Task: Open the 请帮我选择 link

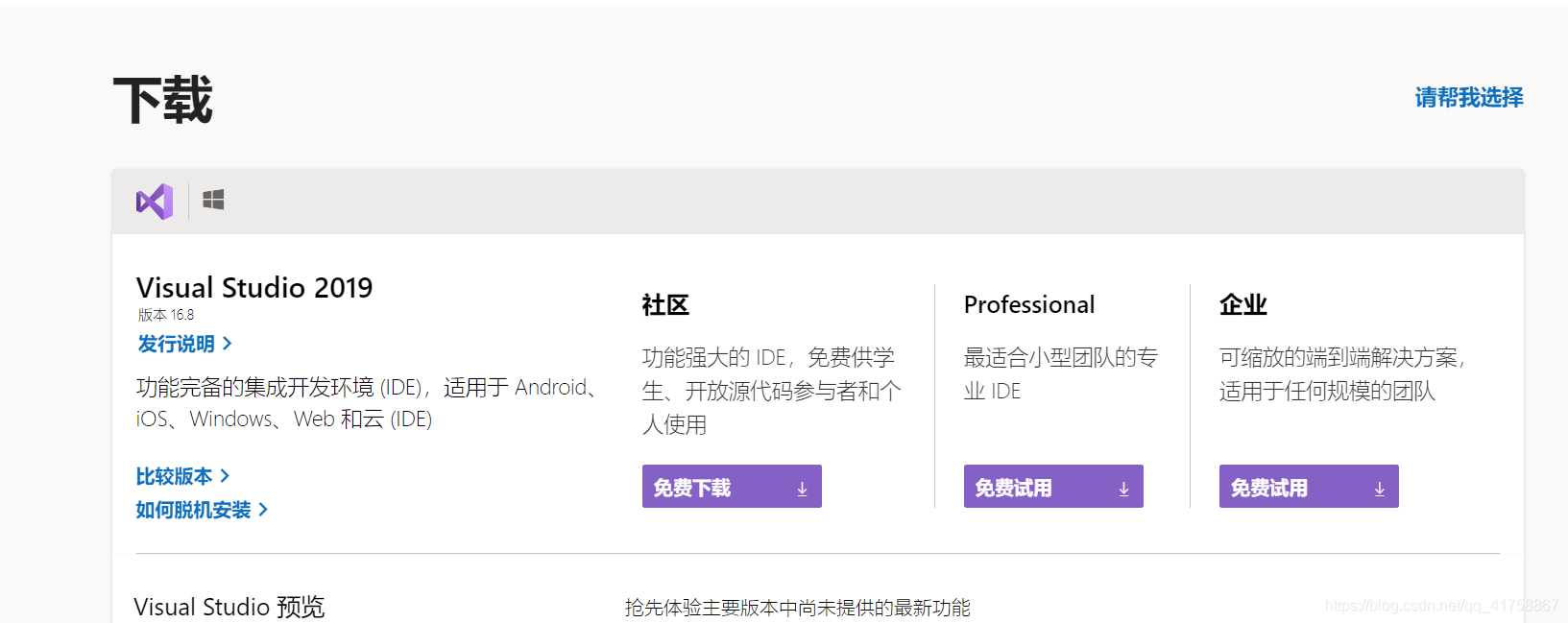Action: pos(1469,97)
